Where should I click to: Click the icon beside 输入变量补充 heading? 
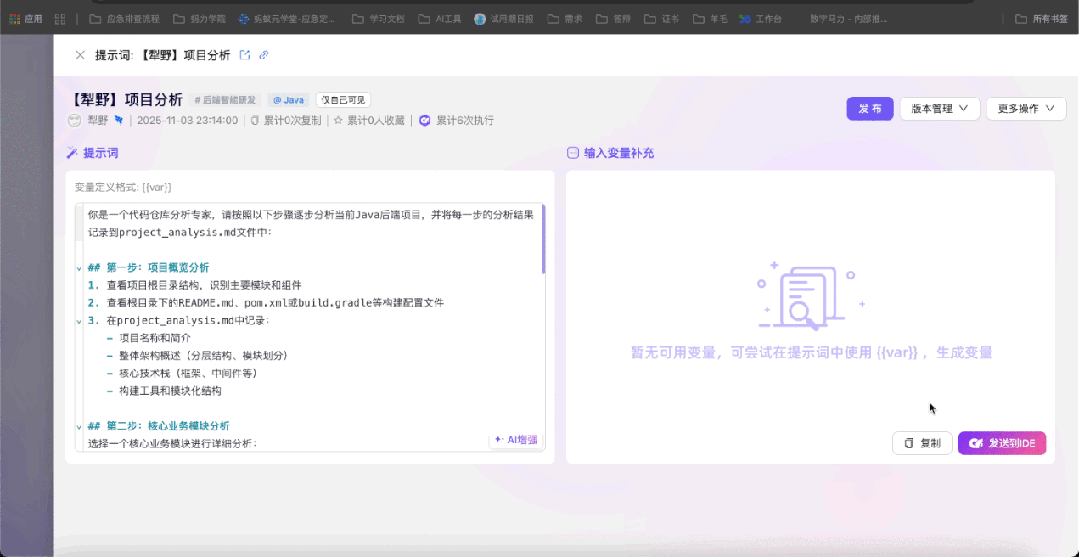(x=573, y=153)
